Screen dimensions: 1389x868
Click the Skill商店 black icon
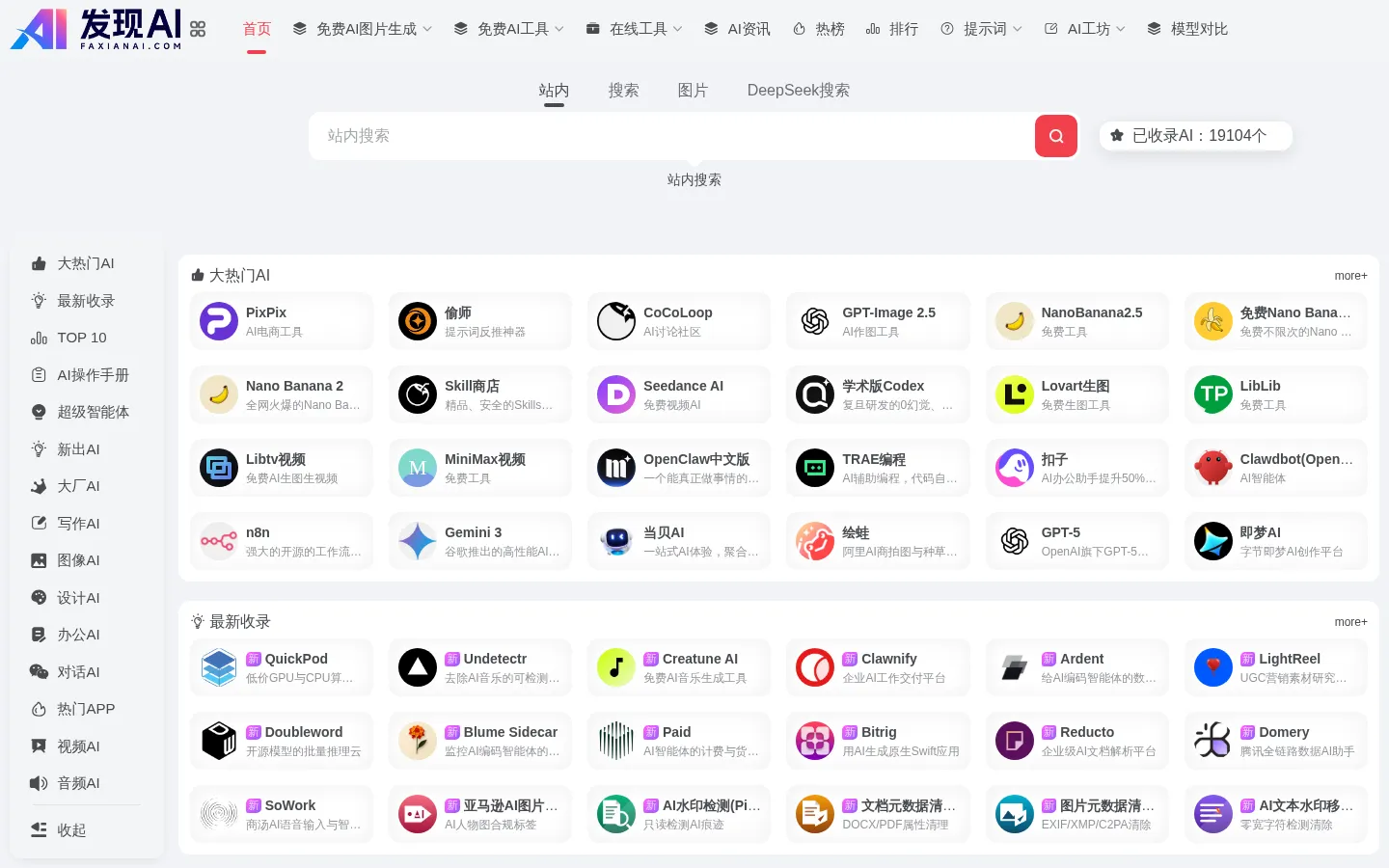tap(418, 394)
